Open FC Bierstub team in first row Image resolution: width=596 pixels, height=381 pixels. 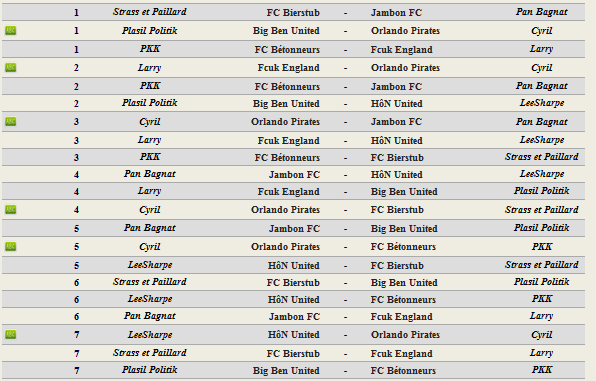(x=293, y=13)
